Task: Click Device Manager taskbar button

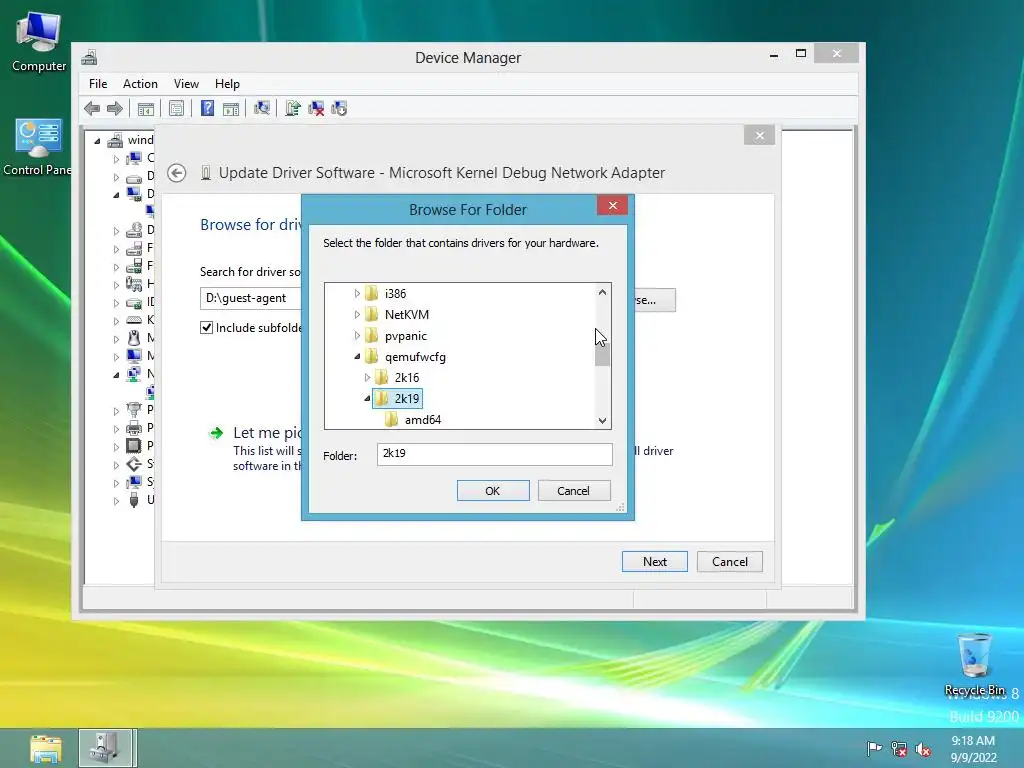Action: (108, 748)
